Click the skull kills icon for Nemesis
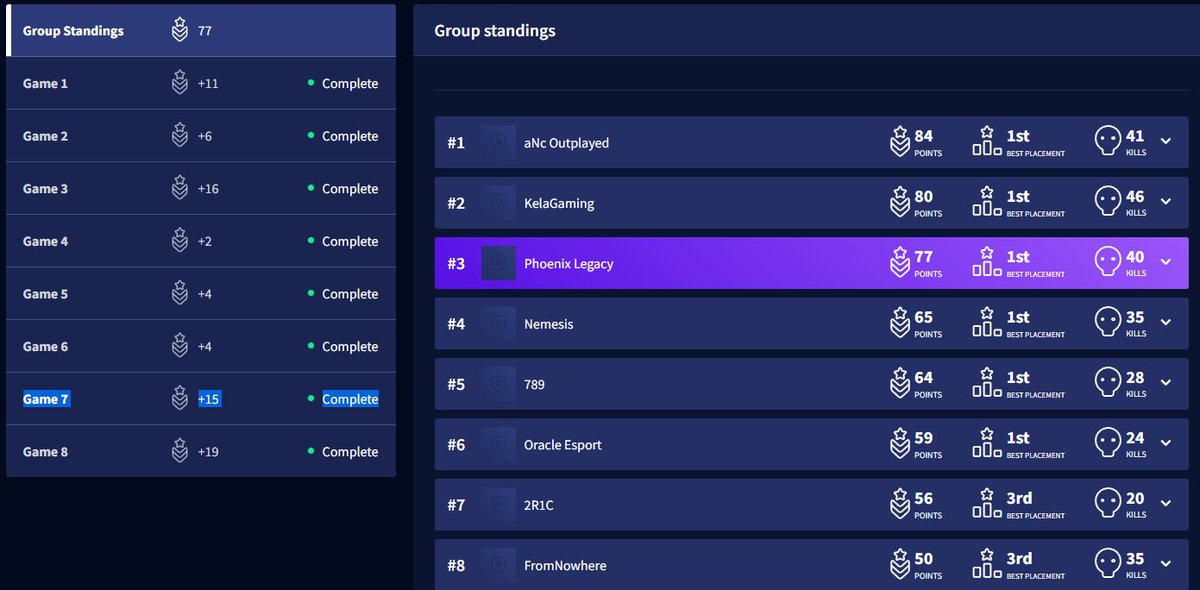The image size is (1200, 590). [x=1108, y=323]
